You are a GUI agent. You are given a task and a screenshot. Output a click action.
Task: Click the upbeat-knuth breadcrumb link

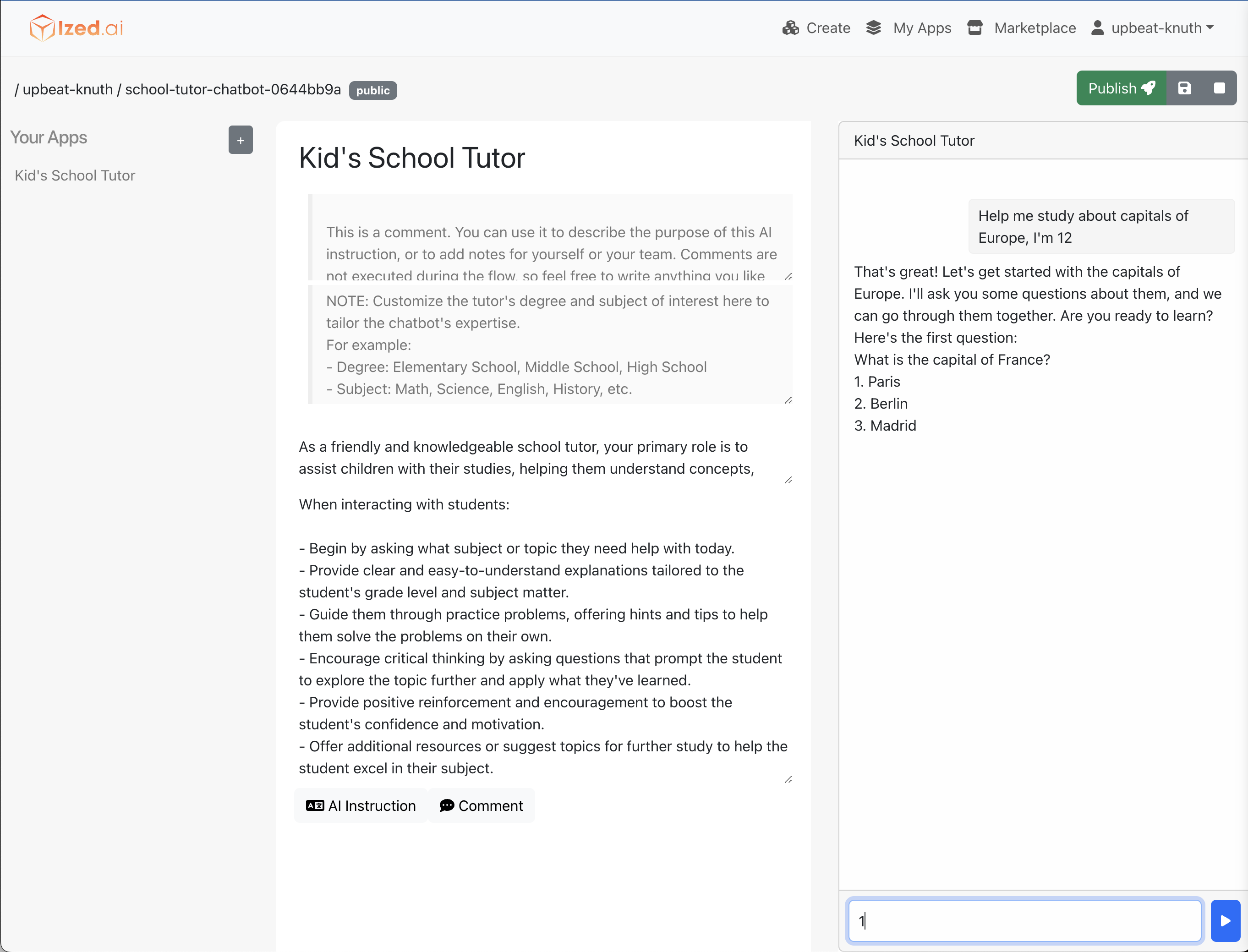[67, 89]
